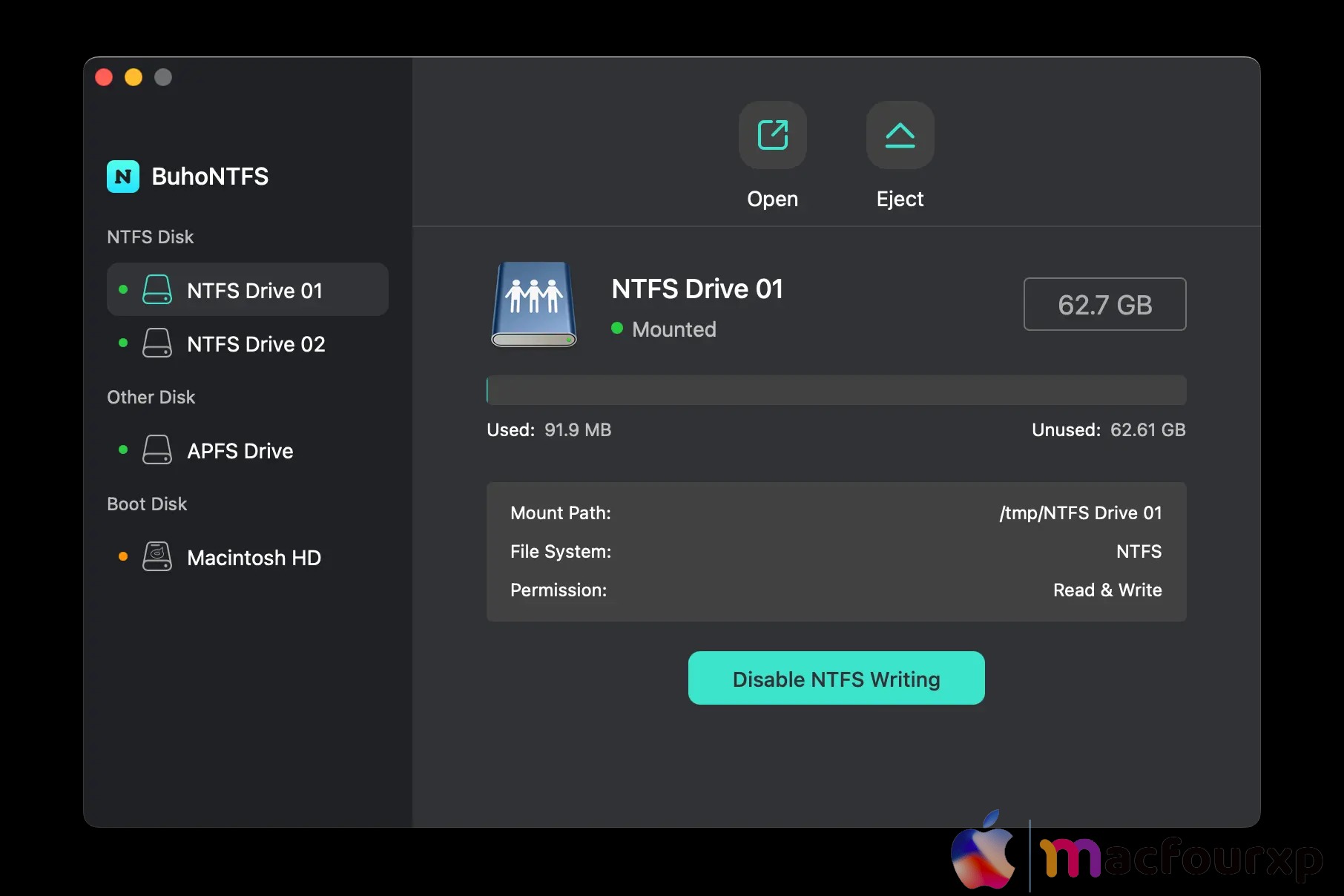Select APFS Drive under Other Disk
Viewport: 1344px width, 896px height.
[248, 450]
